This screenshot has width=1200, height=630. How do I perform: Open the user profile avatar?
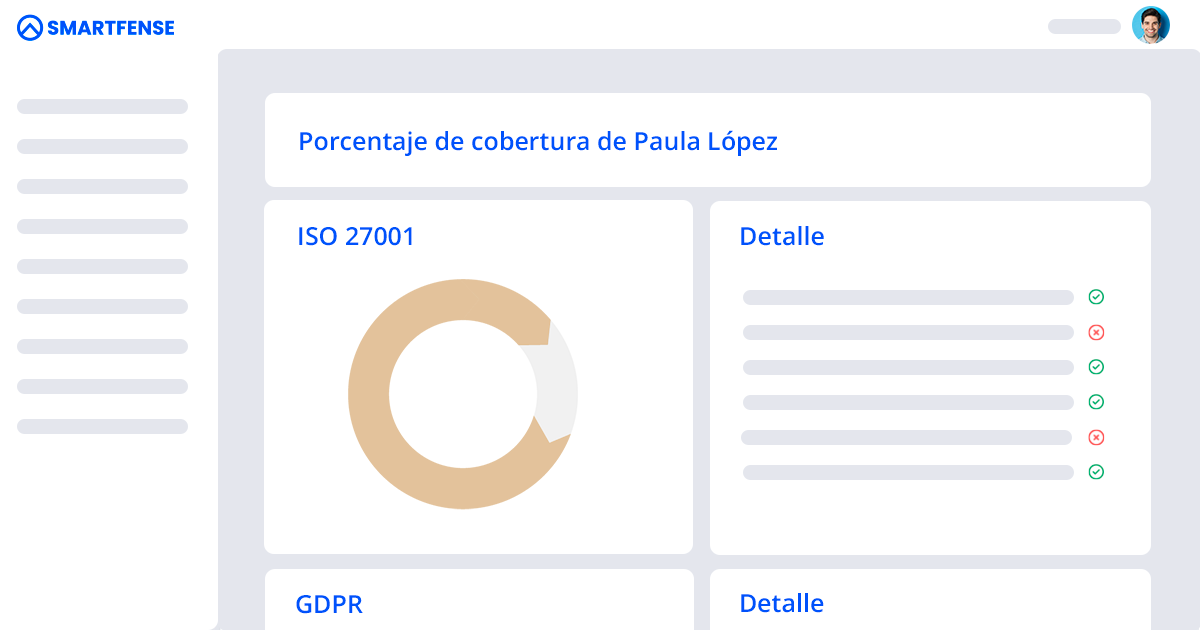(1150, 25)
